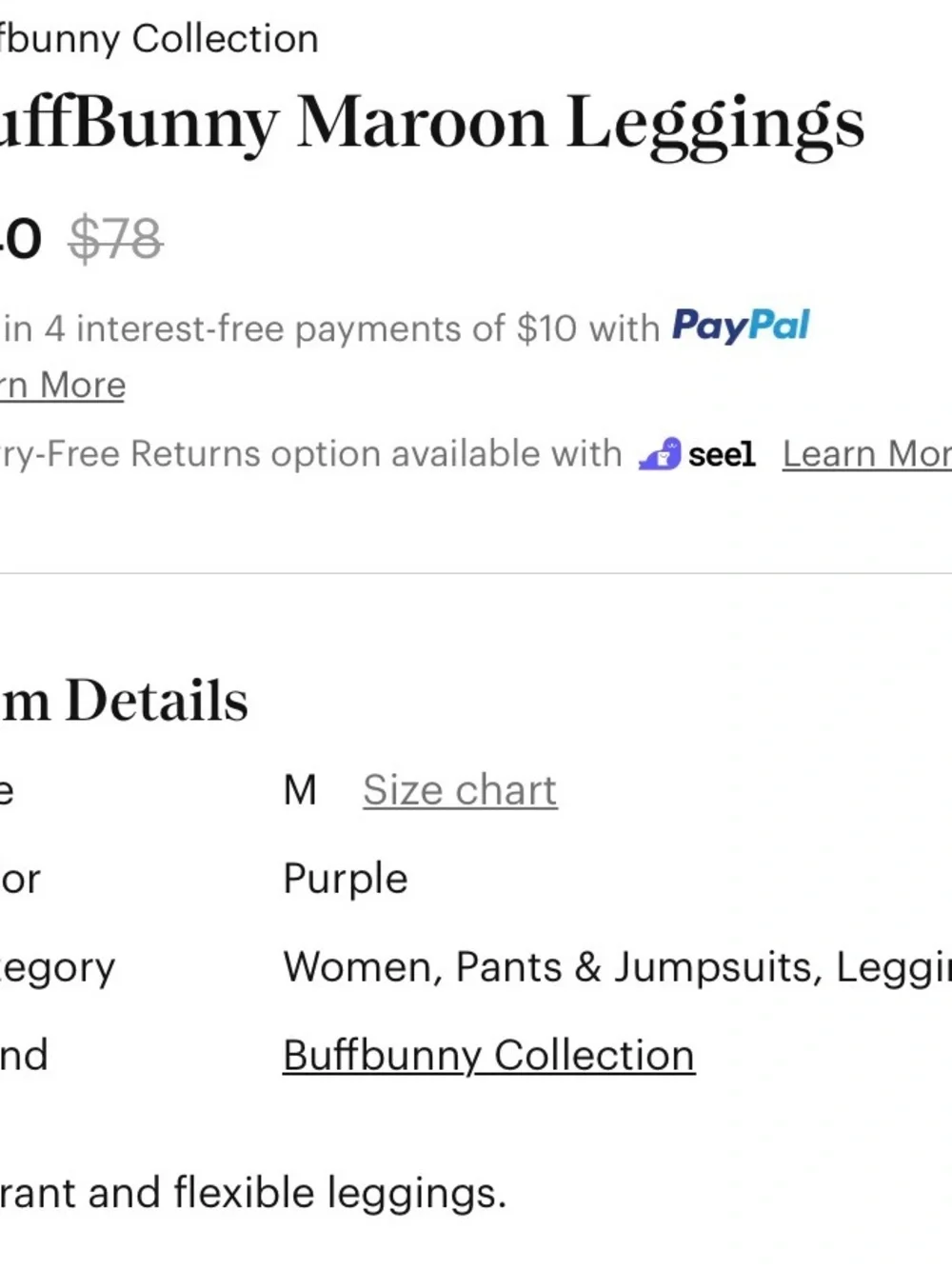Click the Purple color value

coord(346,878)
